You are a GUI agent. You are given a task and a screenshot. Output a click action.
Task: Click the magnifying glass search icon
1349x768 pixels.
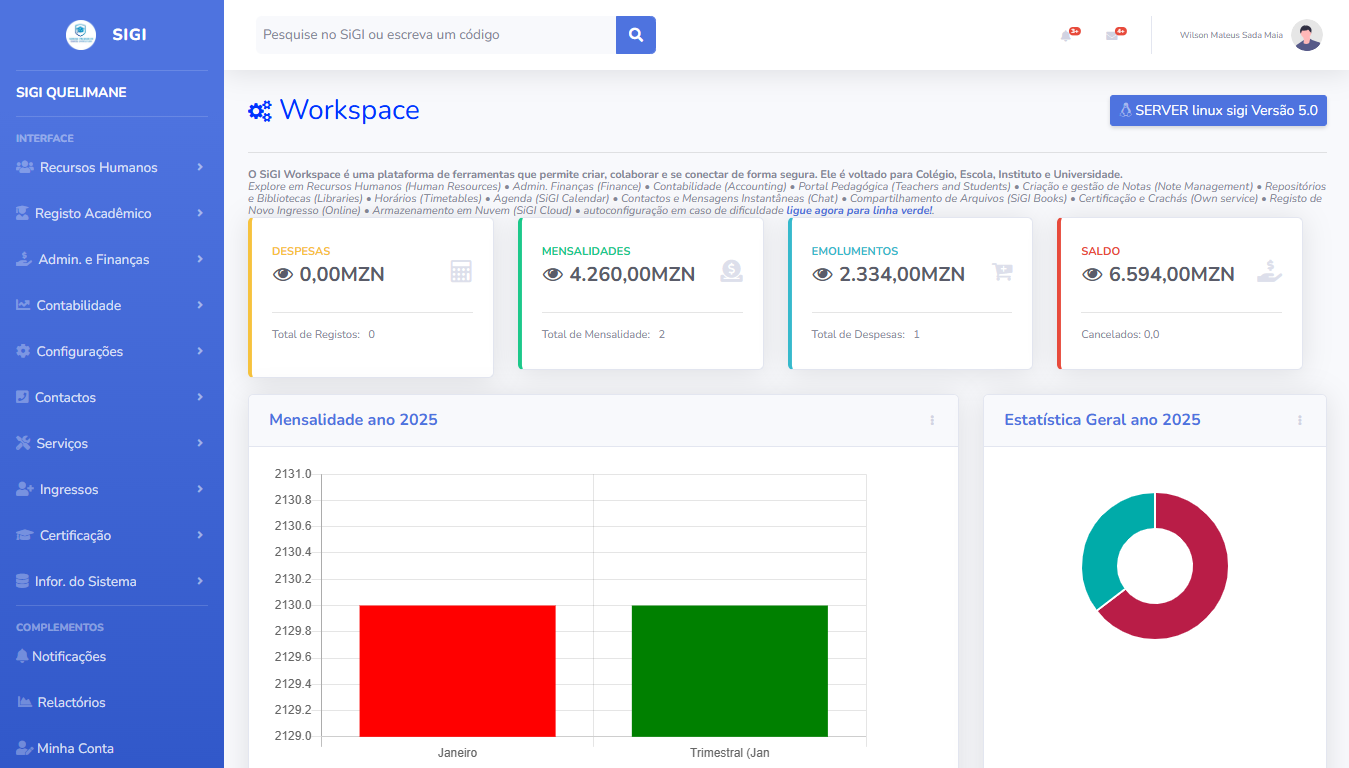tap(635, 34)
